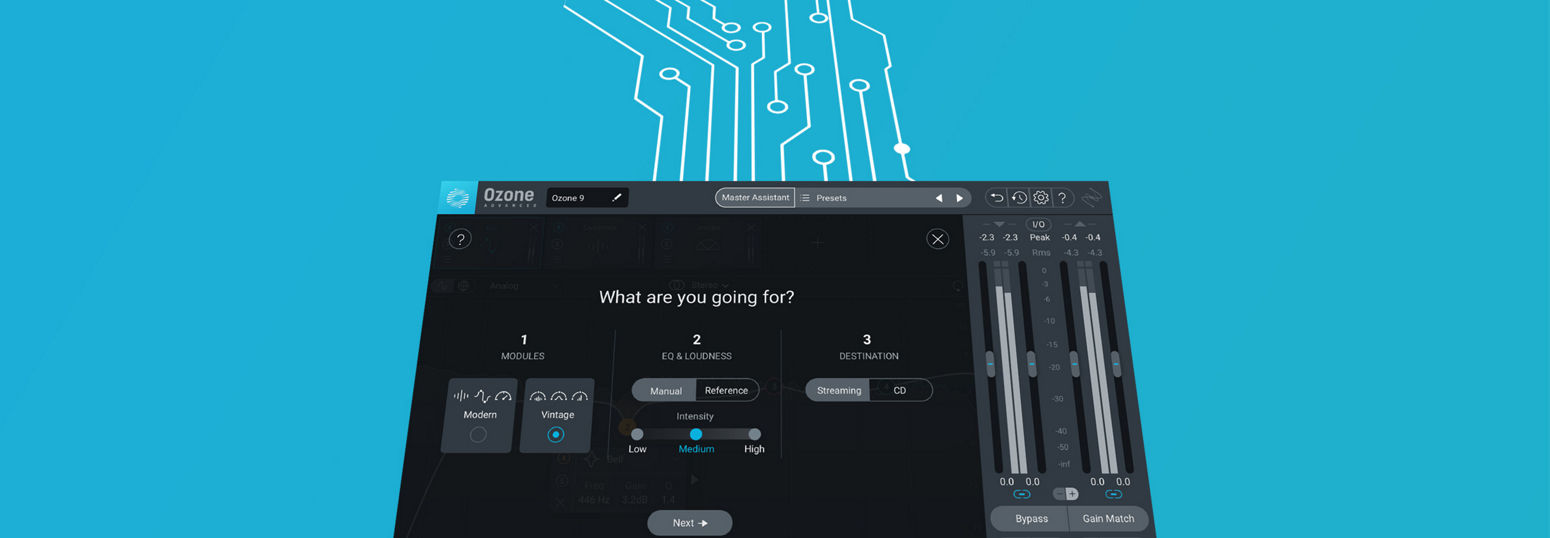Open the undo history clock icon
This screenshot has width=1550, height=538.
1018,198
